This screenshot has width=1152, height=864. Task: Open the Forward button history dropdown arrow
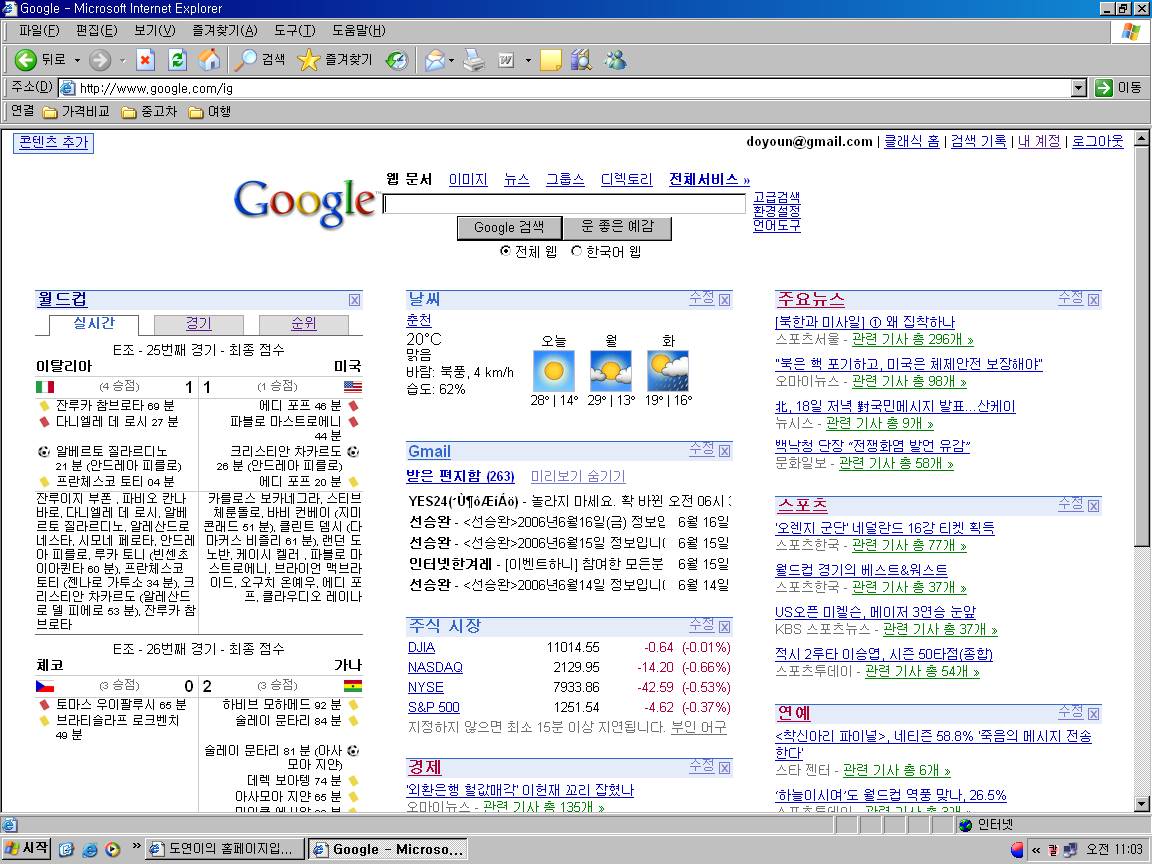point(122,60)
